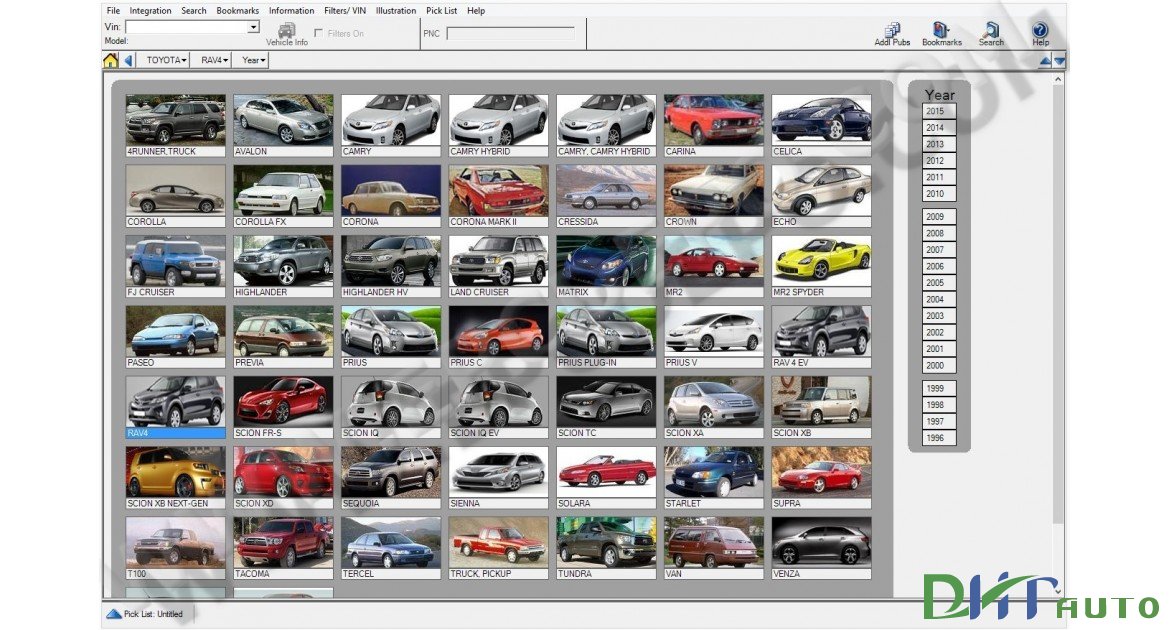The height and width of the screenshot is (630, 1170).
Task: Select year 1996 button
Action: pyautogui.click(x=939, y=438)
